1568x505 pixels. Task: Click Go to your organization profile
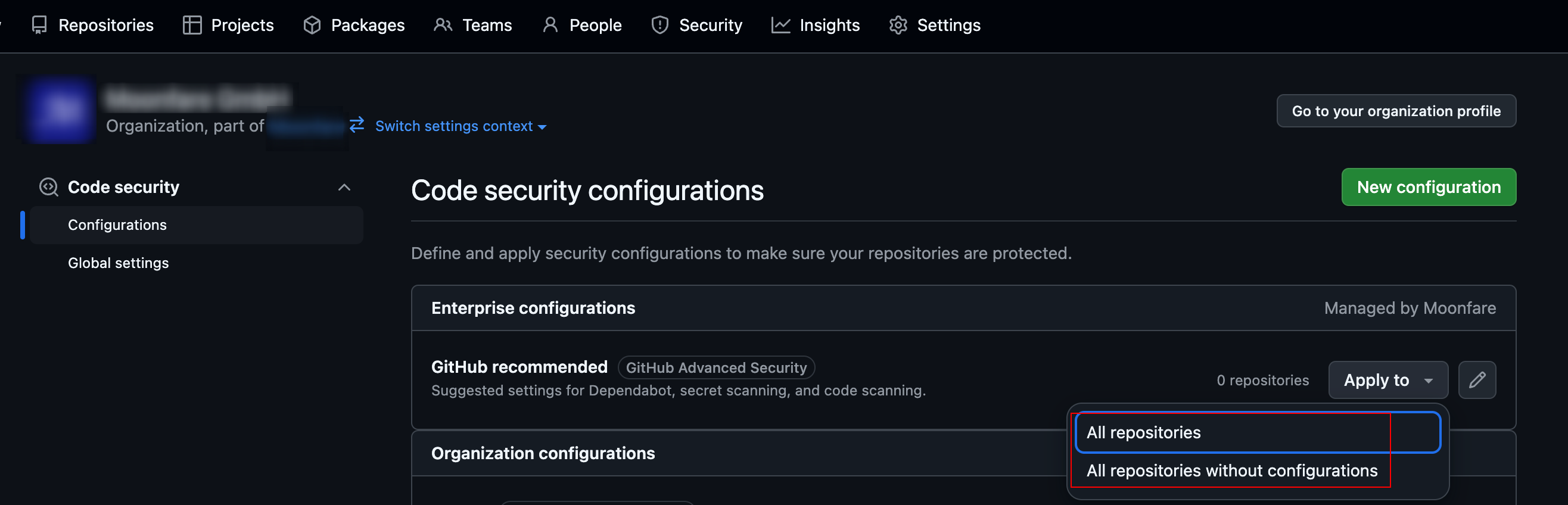[1396, 111]
